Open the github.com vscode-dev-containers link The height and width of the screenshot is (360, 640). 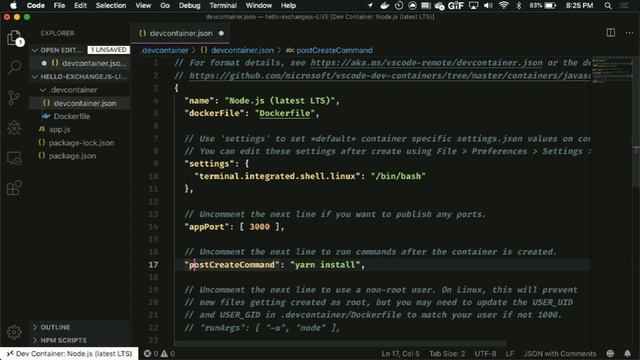(390, 76)
